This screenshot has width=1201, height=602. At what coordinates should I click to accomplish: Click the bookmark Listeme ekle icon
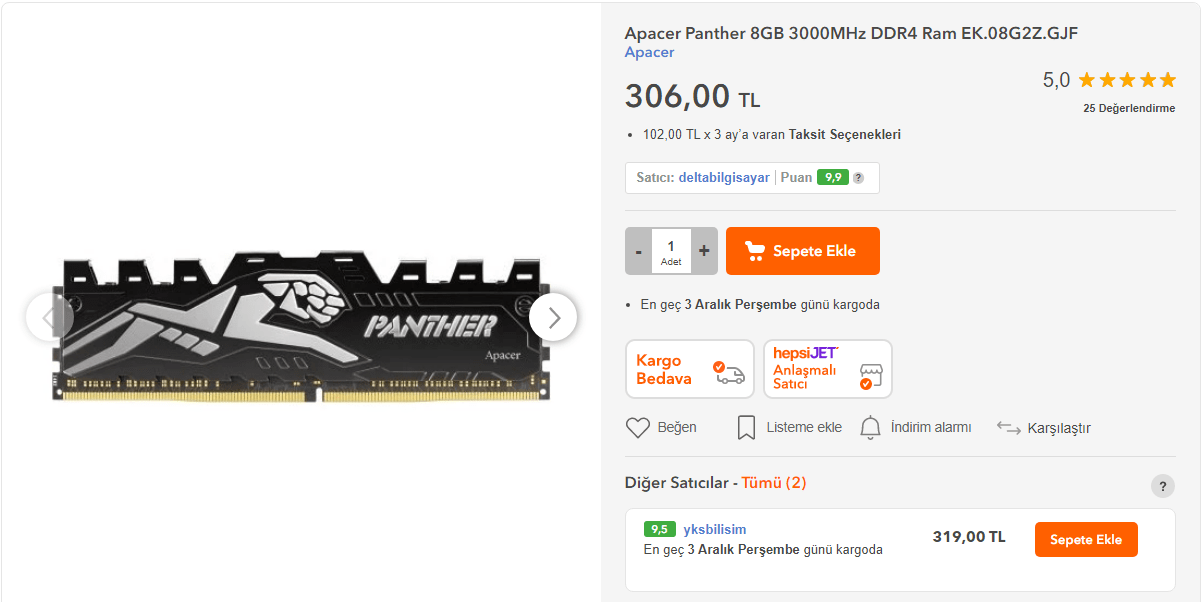coord(746,428)
